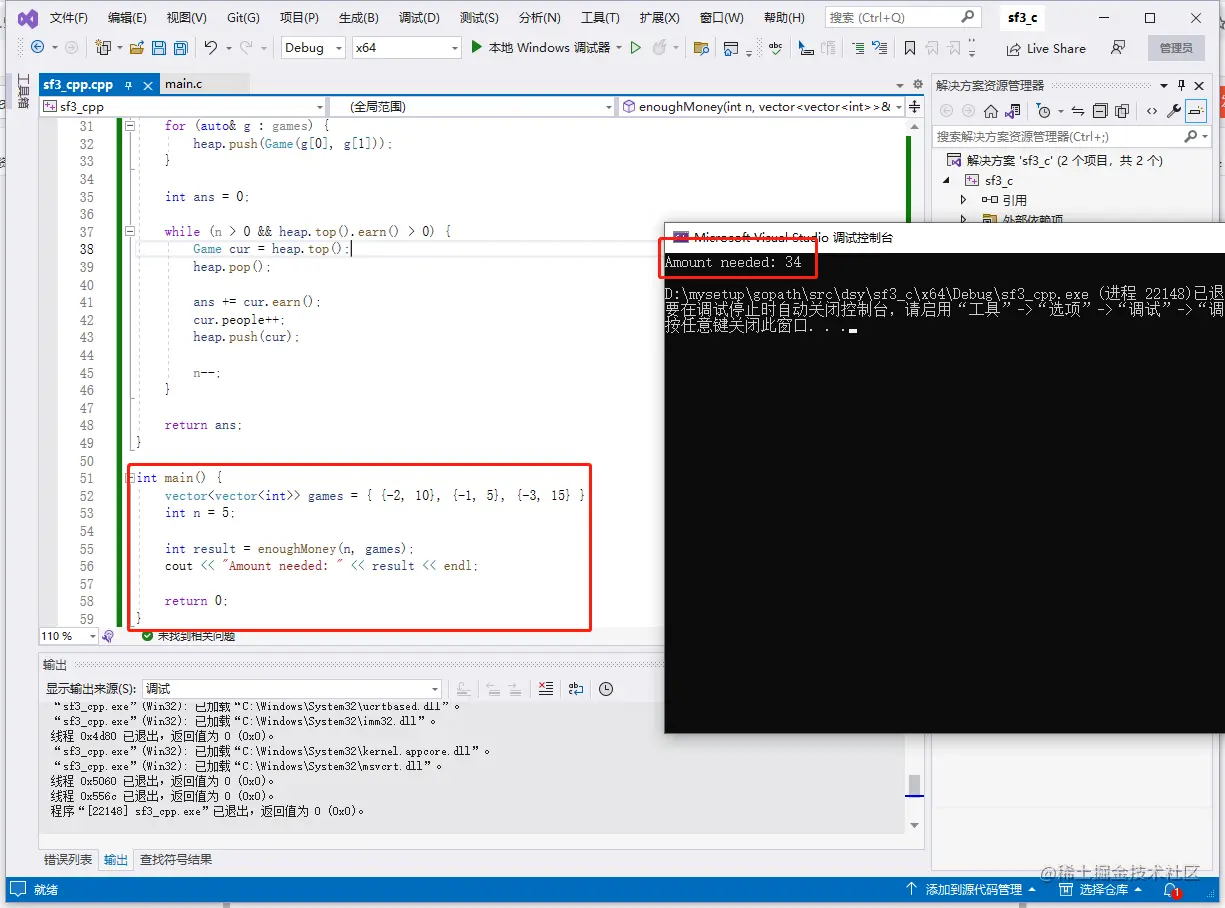Switch to the main.c tab
1225x908 pixels.
pyautogui.click(x=184, y=84)
